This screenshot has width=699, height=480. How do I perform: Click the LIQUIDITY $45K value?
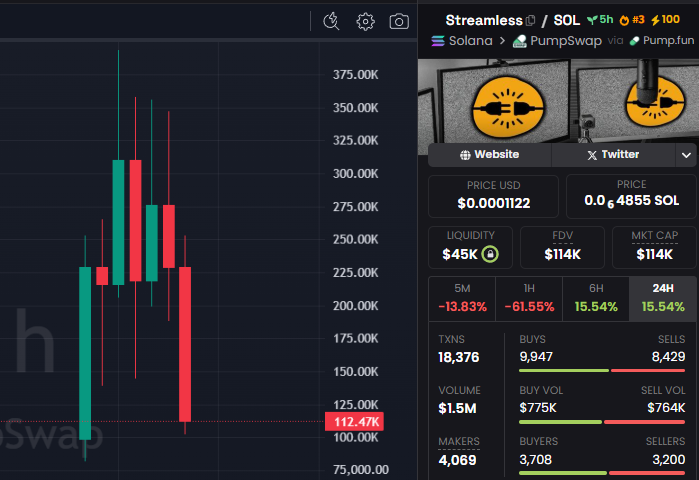tap(460, 254)
